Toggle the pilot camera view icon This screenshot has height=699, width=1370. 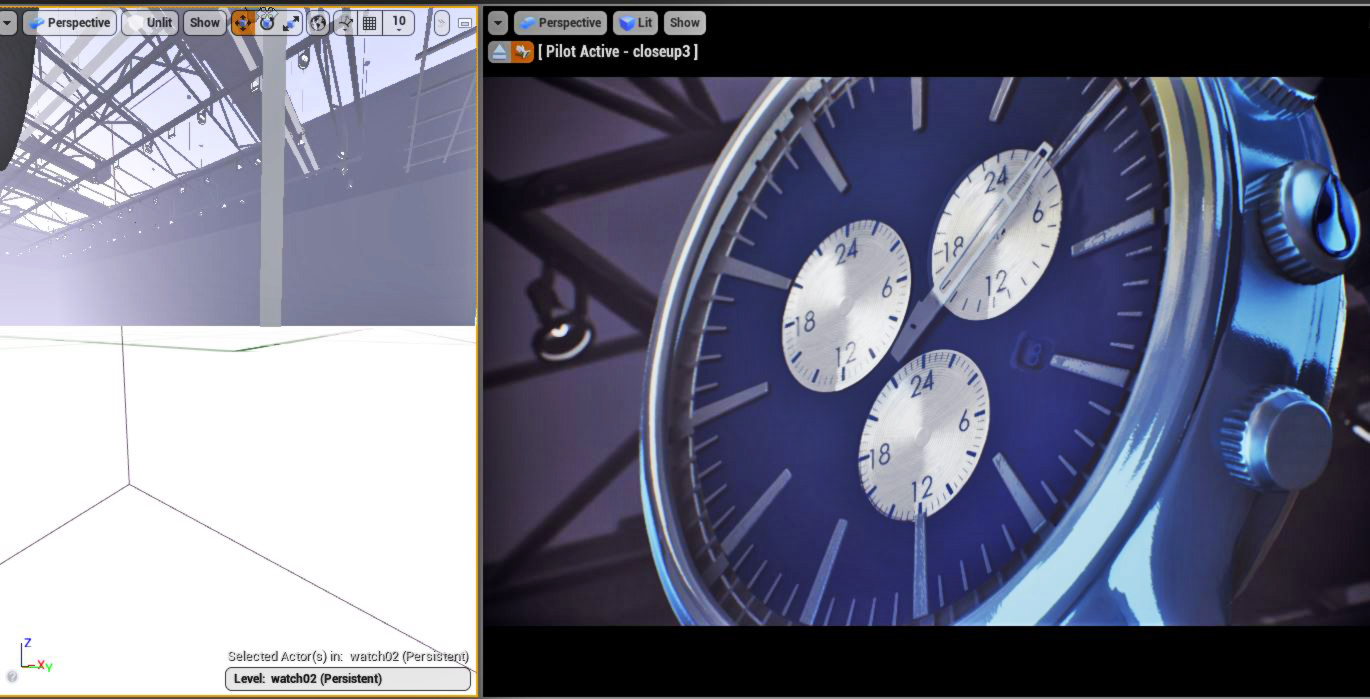pos(522,52)
